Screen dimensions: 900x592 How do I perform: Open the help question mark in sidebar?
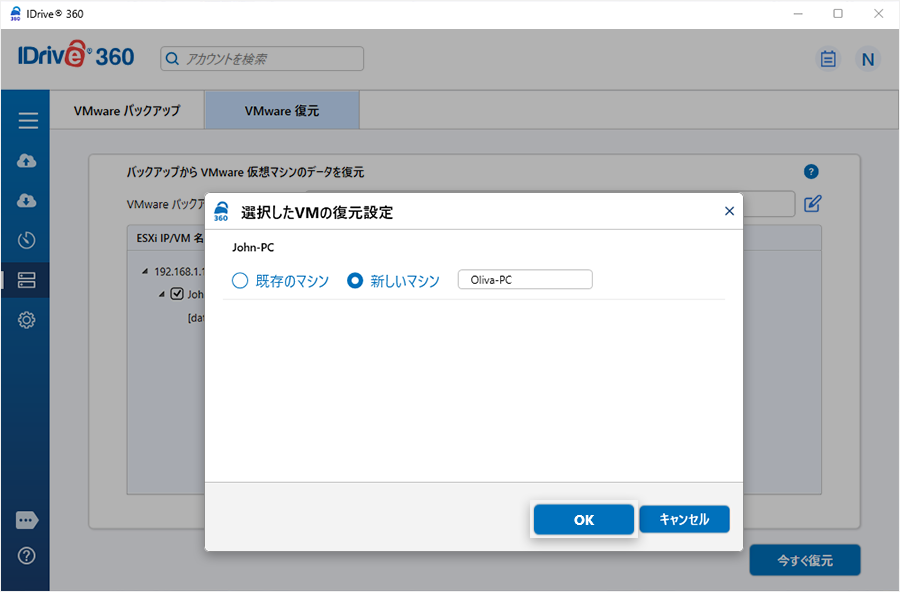(28, 556)
